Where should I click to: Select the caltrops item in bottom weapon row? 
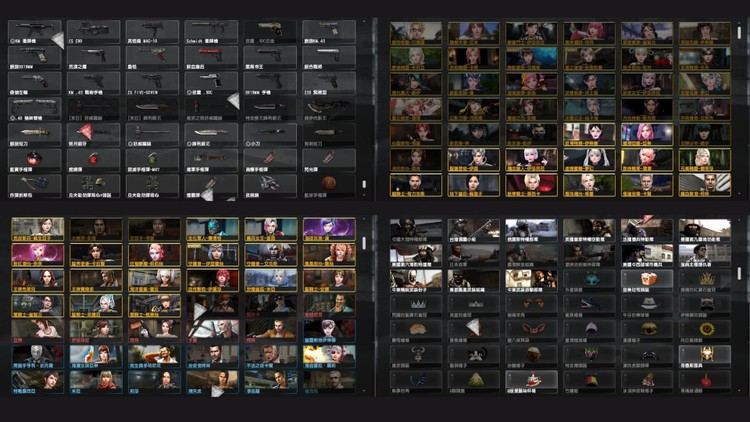coord(270,187)
